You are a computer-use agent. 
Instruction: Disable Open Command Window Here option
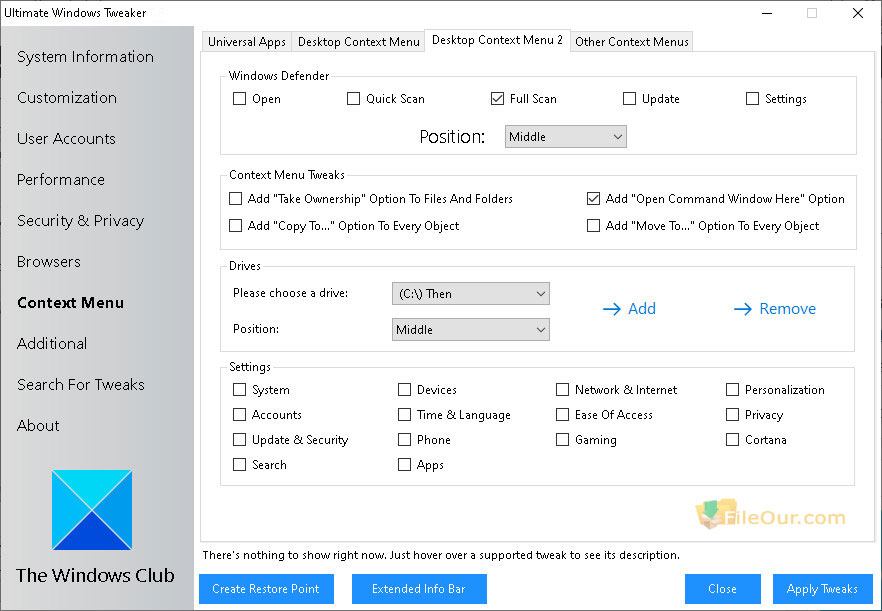pos(593,199)
